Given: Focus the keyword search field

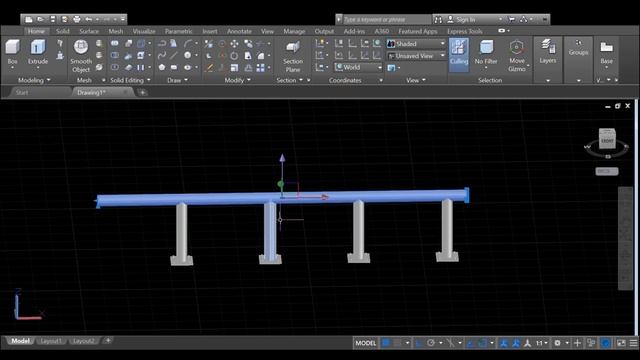Looking at the screenshot, I should click(387, 19).
